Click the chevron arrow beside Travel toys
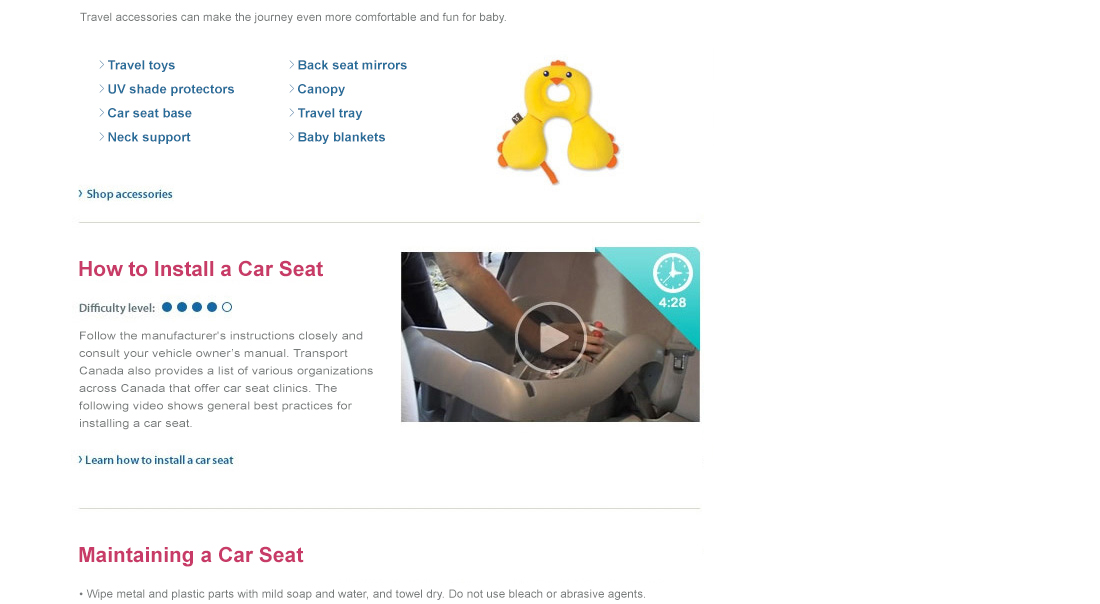 pyautogui.click(x=102, y=65)
